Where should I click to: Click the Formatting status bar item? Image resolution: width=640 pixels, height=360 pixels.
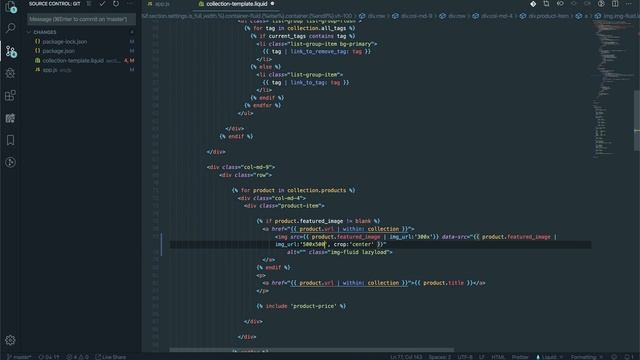(586, 357)
